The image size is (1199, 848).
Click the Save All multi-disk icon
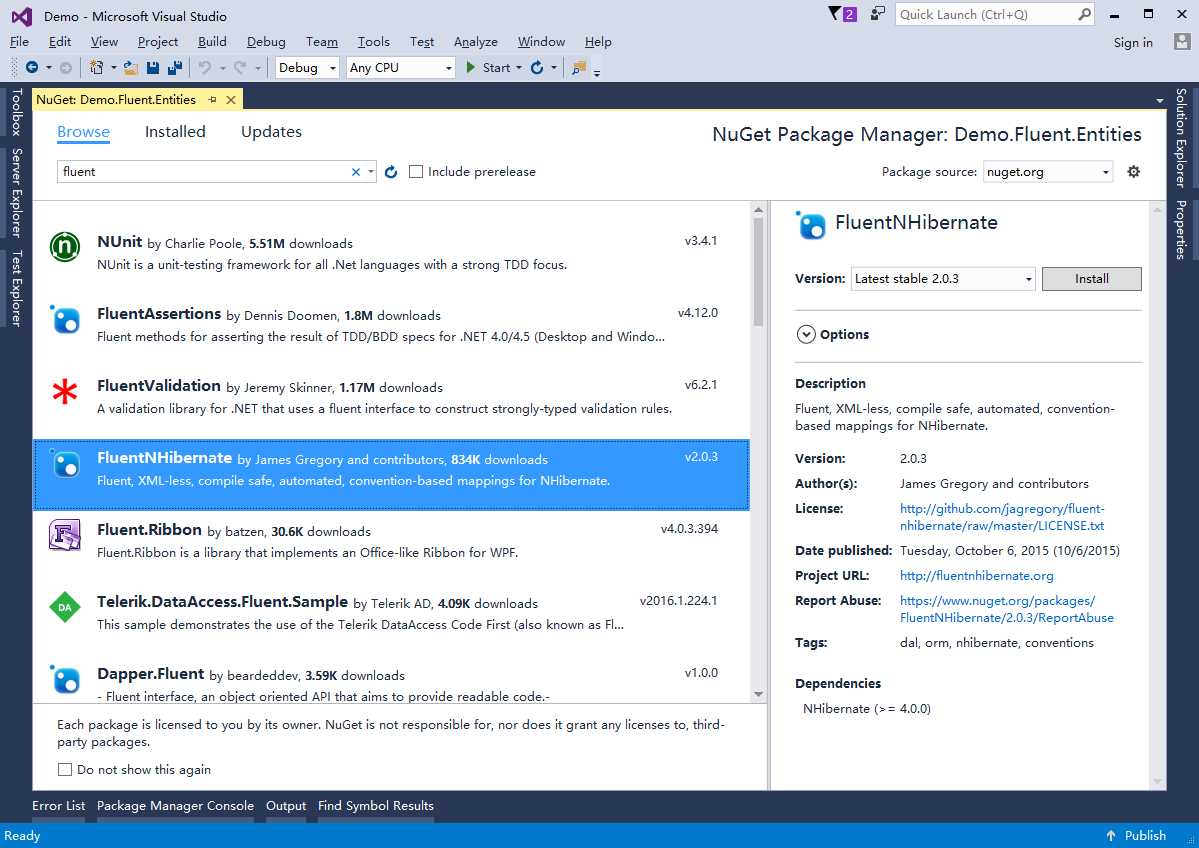pos(175,67)
